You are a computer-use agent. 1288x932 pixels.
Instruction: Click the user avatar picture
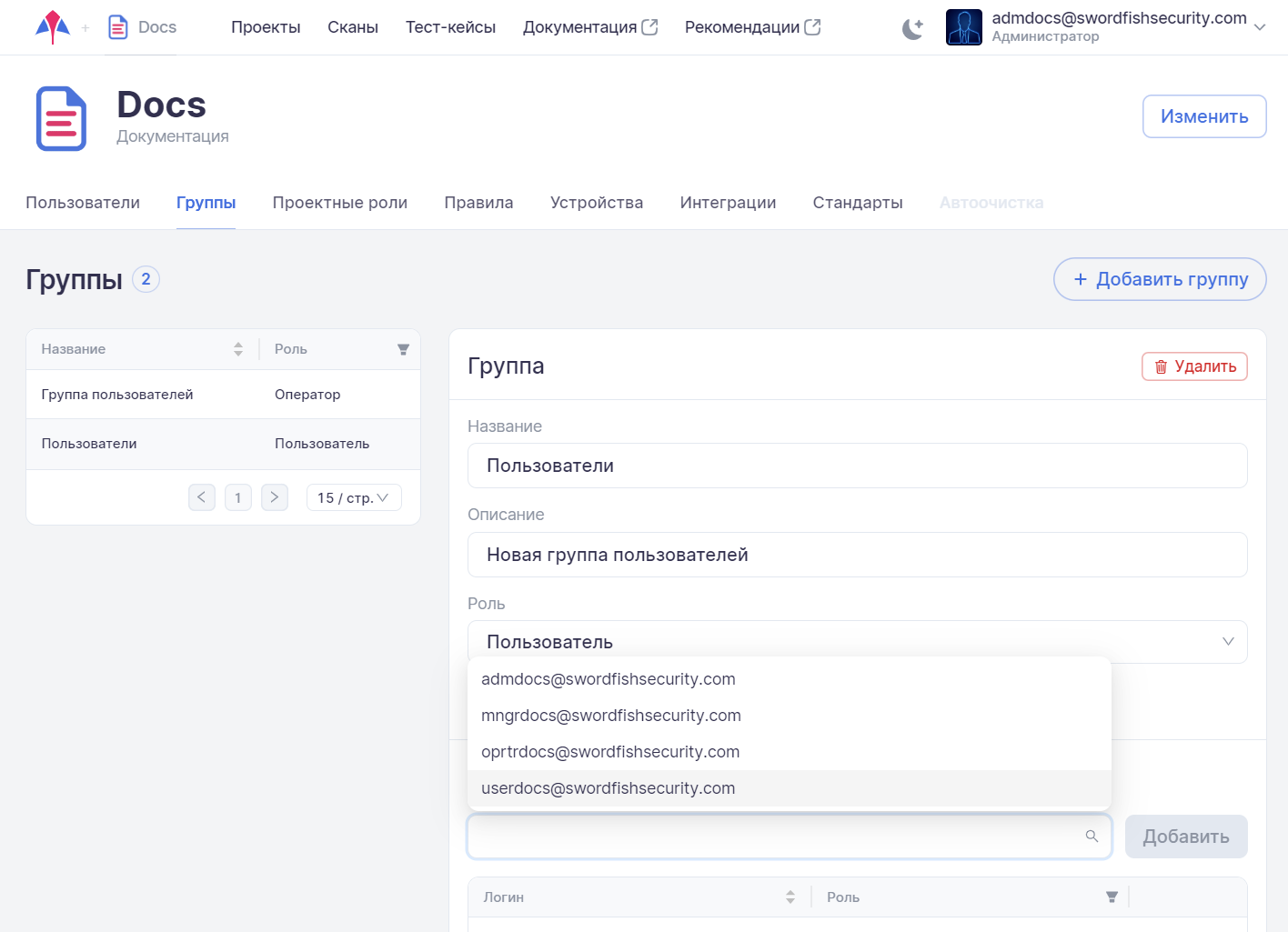tap(963, 27)
